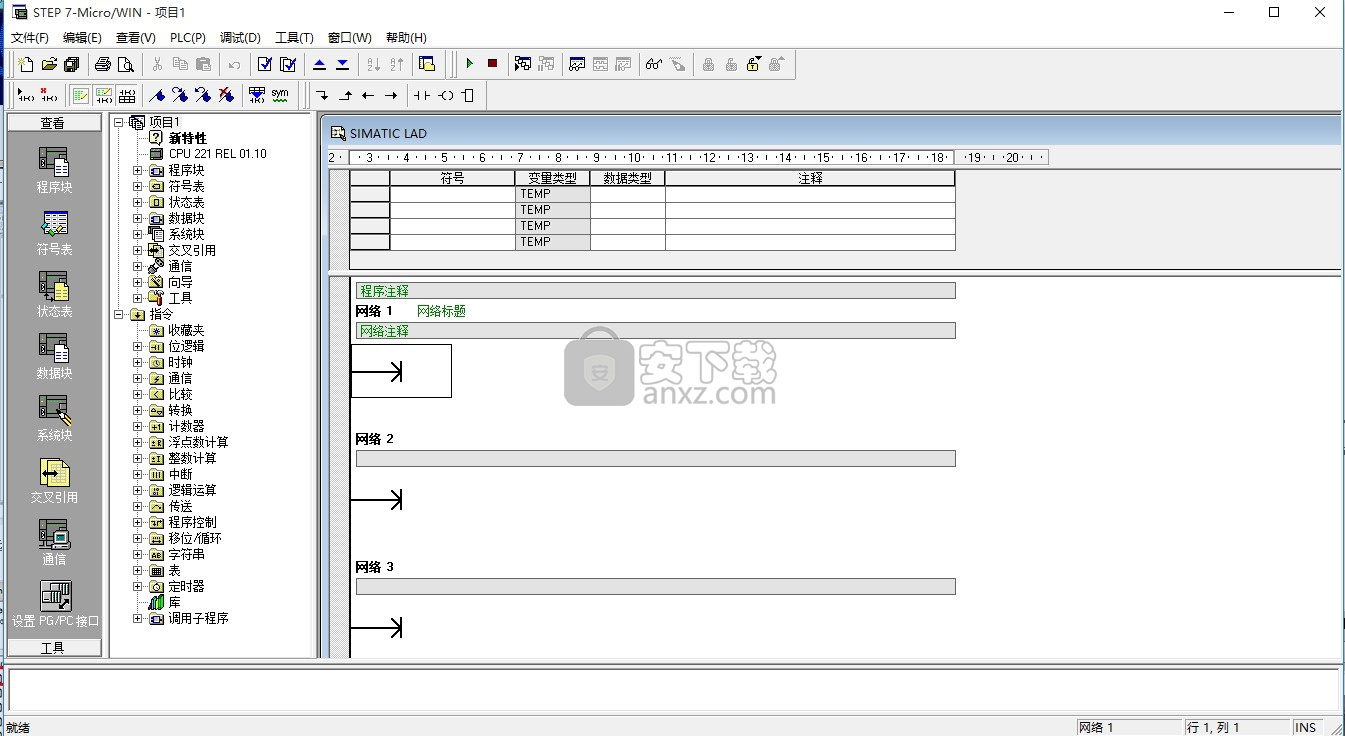Open 通信 from the view sidebar
The height and width of the screenshot is (736, 1345).
[x=54, y=542]
